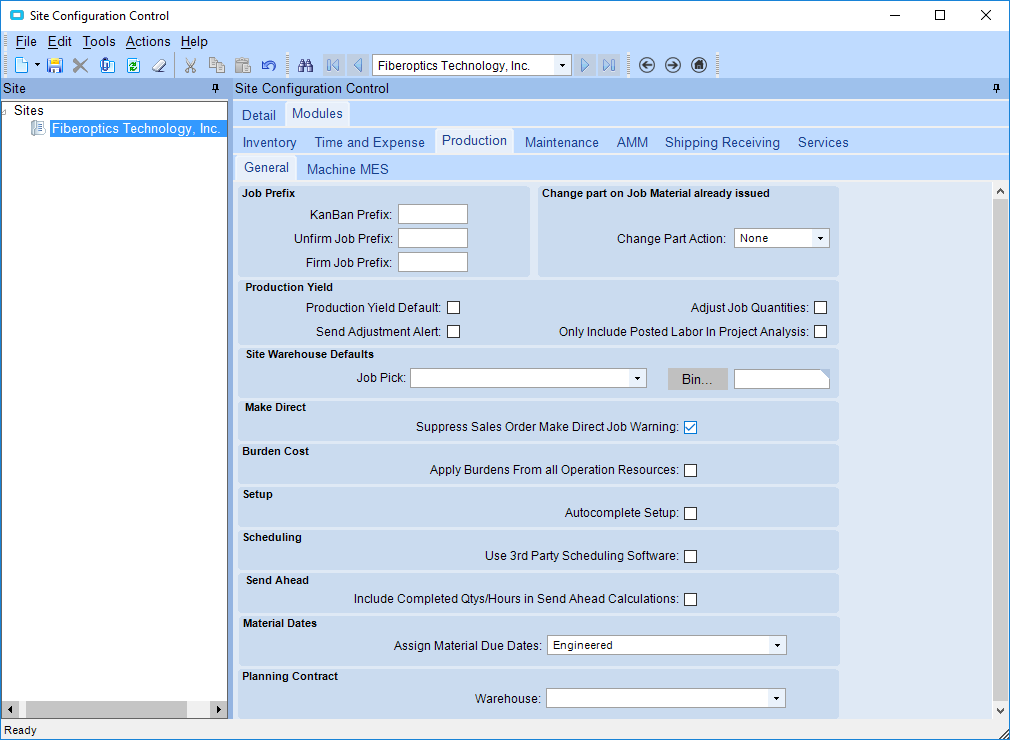Go to the first record icon

333,65
